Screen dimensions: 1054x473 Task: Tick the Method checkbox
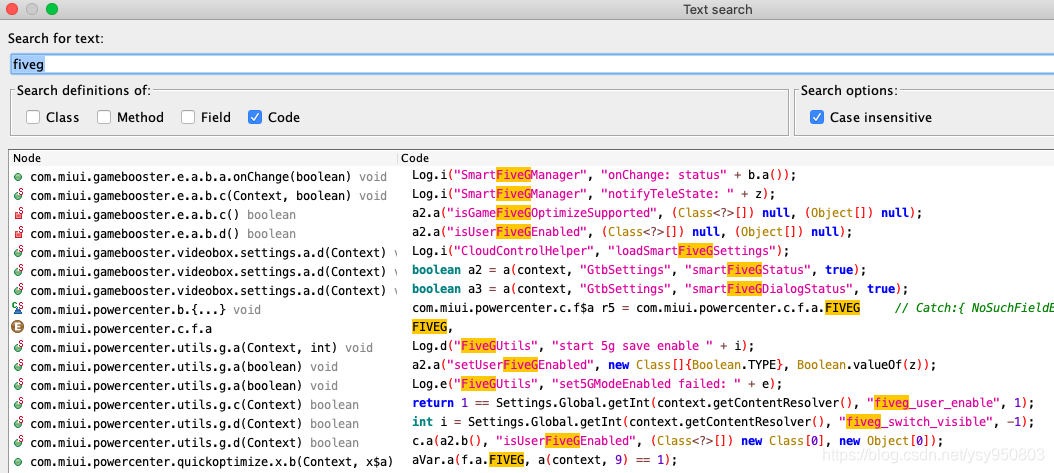coord(104,118)
